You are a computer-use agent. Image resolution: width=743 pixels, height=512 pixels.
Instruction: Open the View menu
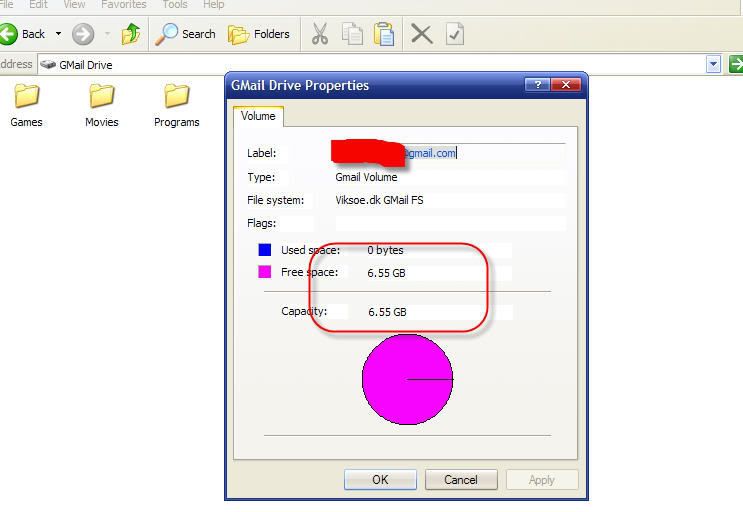point(74,4)
